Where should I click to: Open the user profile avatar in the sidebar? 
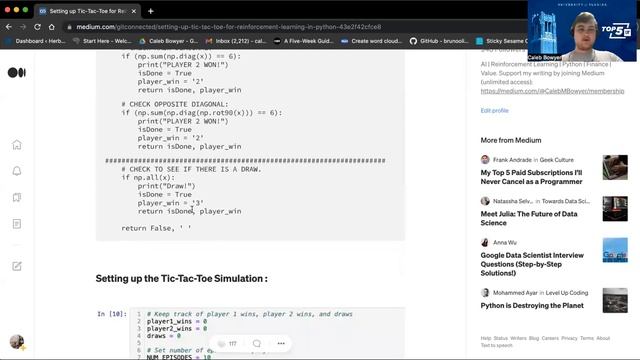click(17, 342)
